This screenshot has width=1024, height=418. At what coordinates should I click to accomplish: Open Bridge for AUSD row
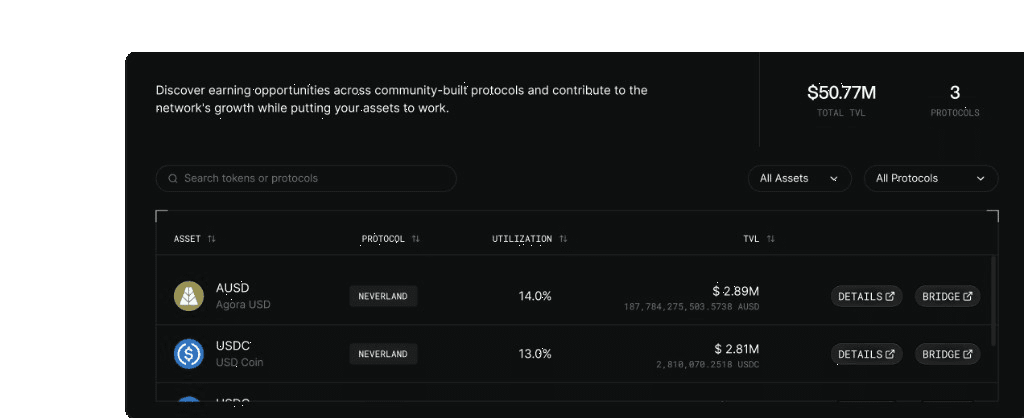[947, 296]
